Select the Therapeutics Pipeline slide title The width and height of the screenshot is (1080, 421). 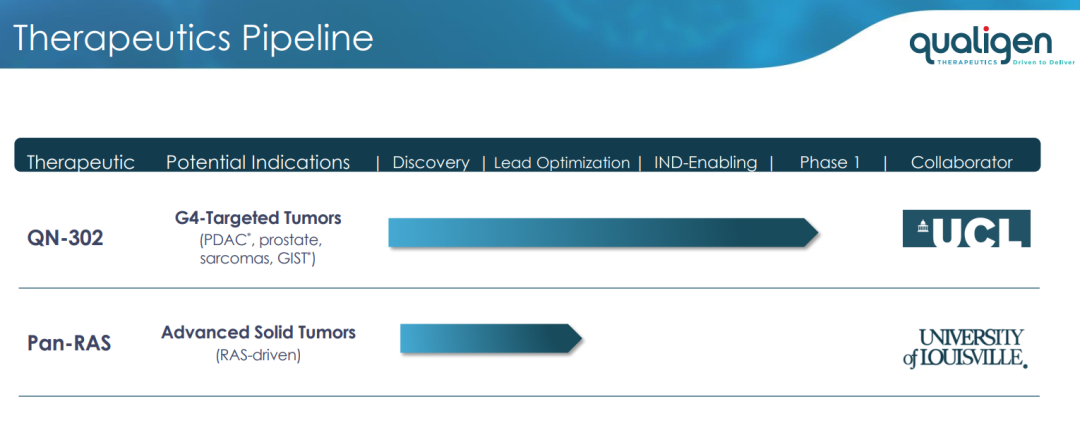click(194, 39)
